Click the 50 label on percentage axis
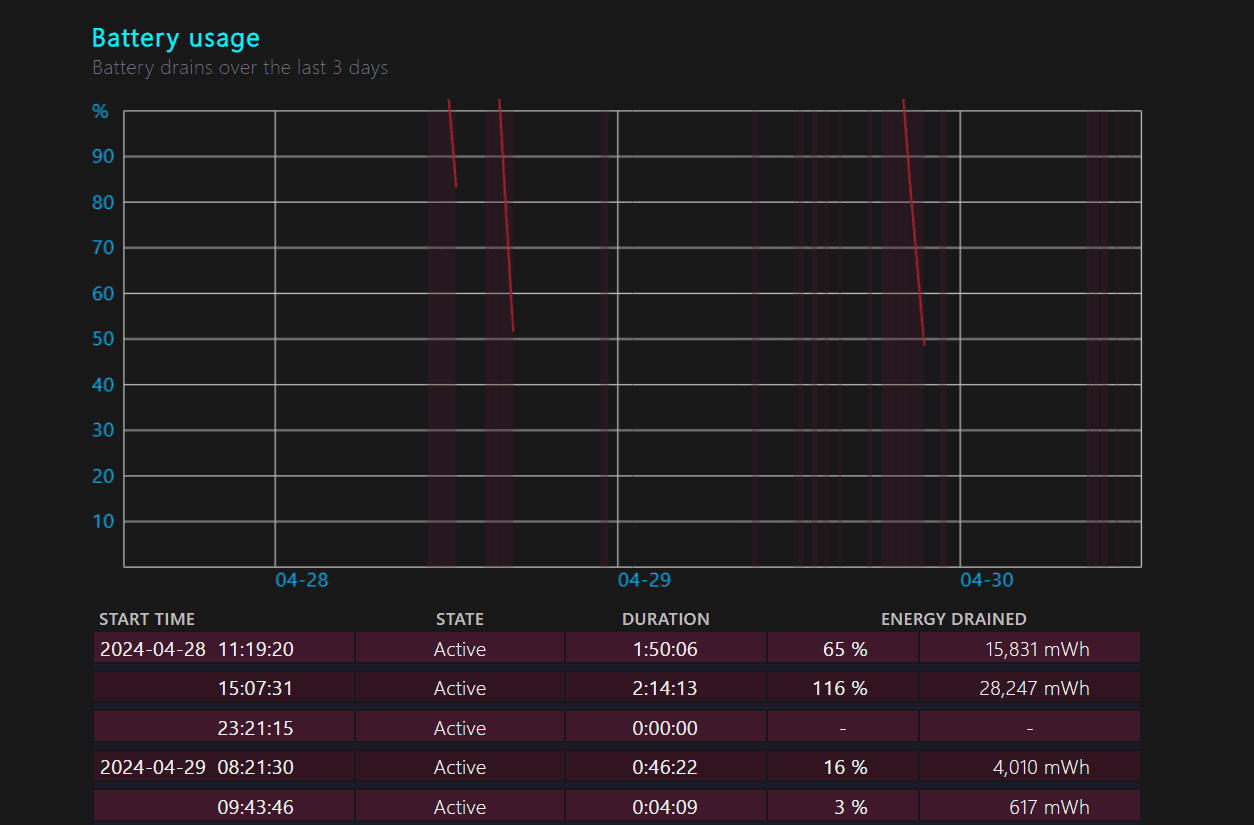1254x825 pixels. click(103, 339)
